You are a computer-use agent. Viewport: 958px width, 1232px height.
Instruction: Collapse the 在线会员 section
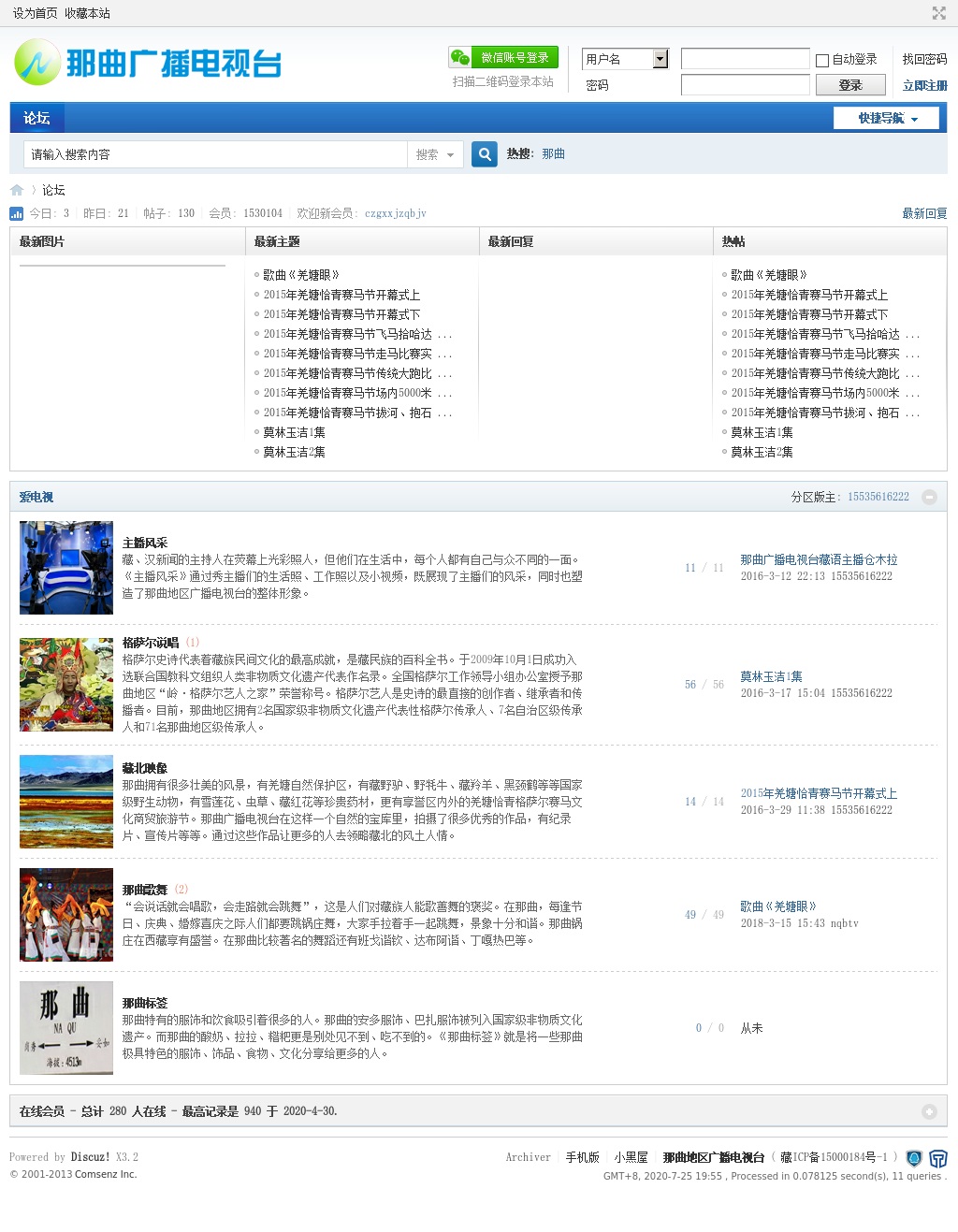[x=929, y=1111]
